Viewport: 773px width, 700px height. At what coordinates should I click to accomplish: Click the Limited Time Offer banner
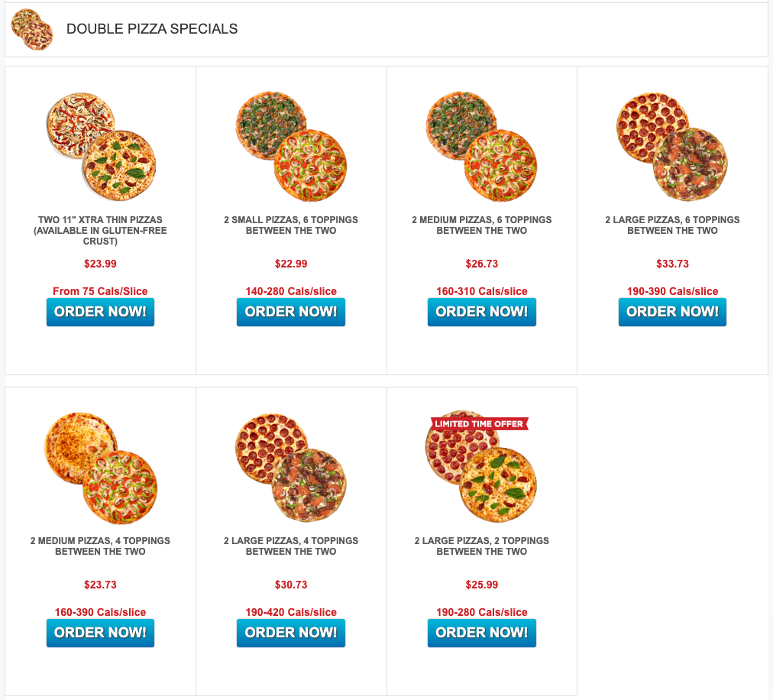[x=479, y=424]
